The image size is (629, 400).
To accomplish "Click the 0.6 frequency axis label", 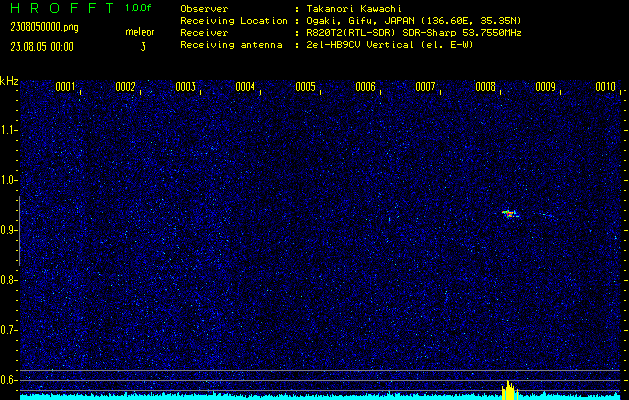I will tap(8, 380).
